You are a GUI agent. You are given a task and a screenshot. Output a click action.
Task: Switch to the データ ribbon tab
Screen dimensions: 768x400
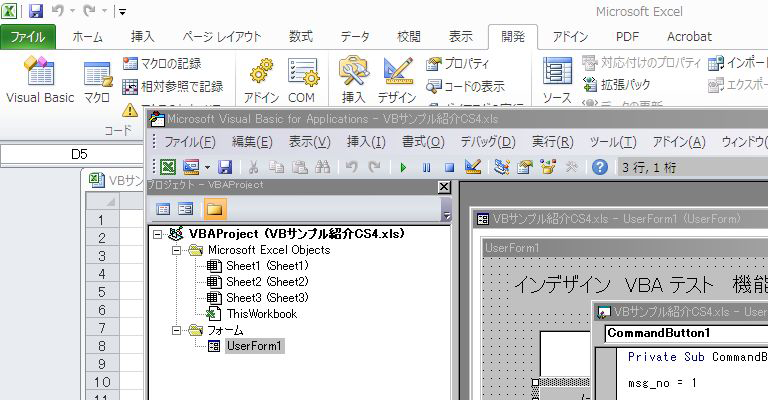(355, 37)
